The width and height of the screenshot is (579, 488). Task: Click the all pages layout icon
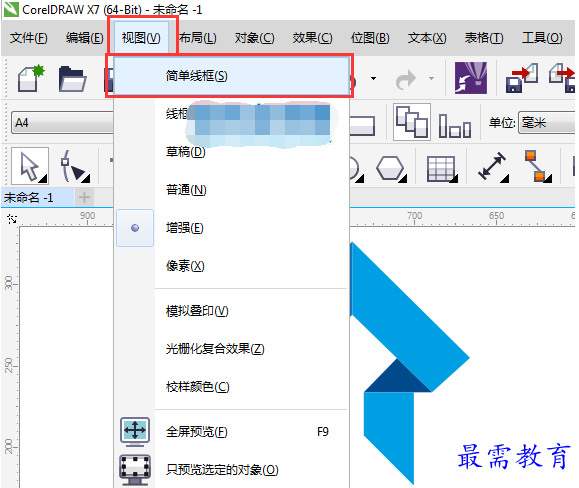[412, 122]
